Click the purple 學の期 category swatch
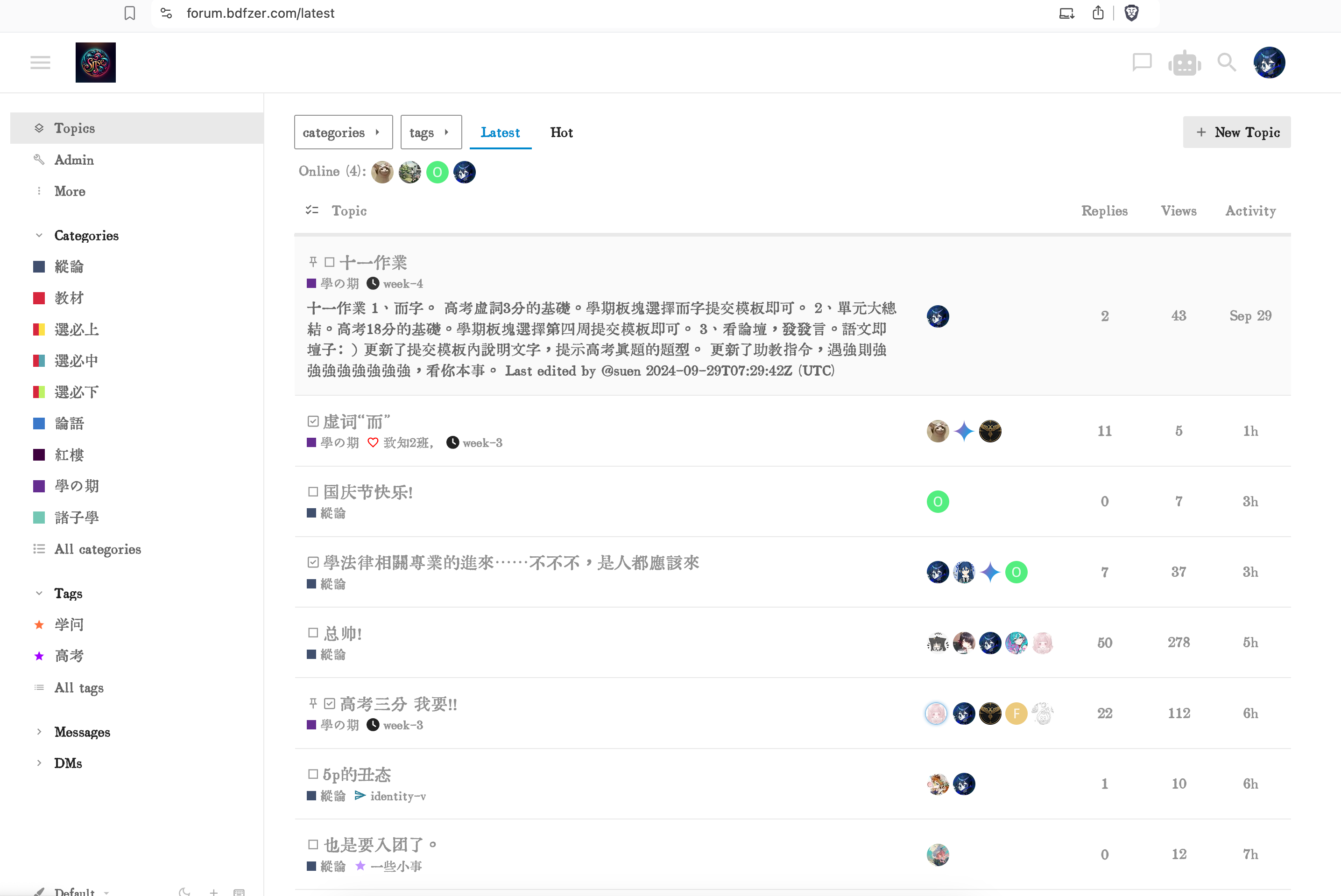1341x896 pixels. 39,486
